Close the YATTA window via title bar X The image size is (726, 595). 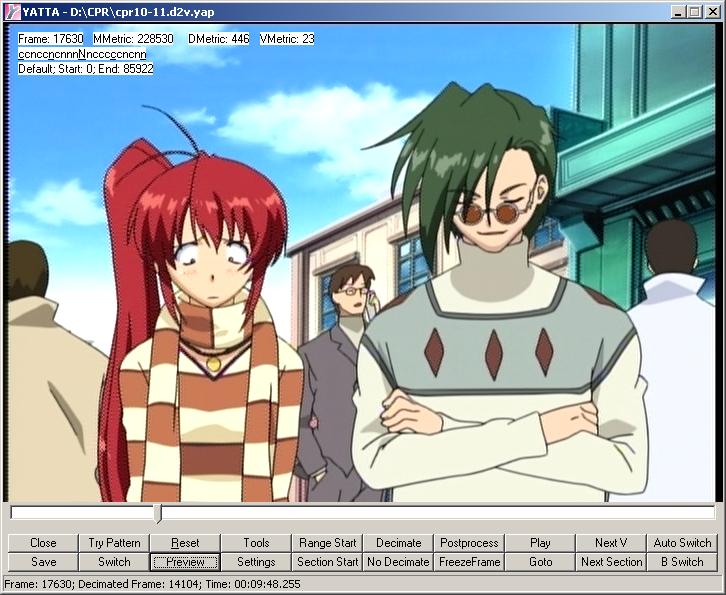[x=713, y=12]
